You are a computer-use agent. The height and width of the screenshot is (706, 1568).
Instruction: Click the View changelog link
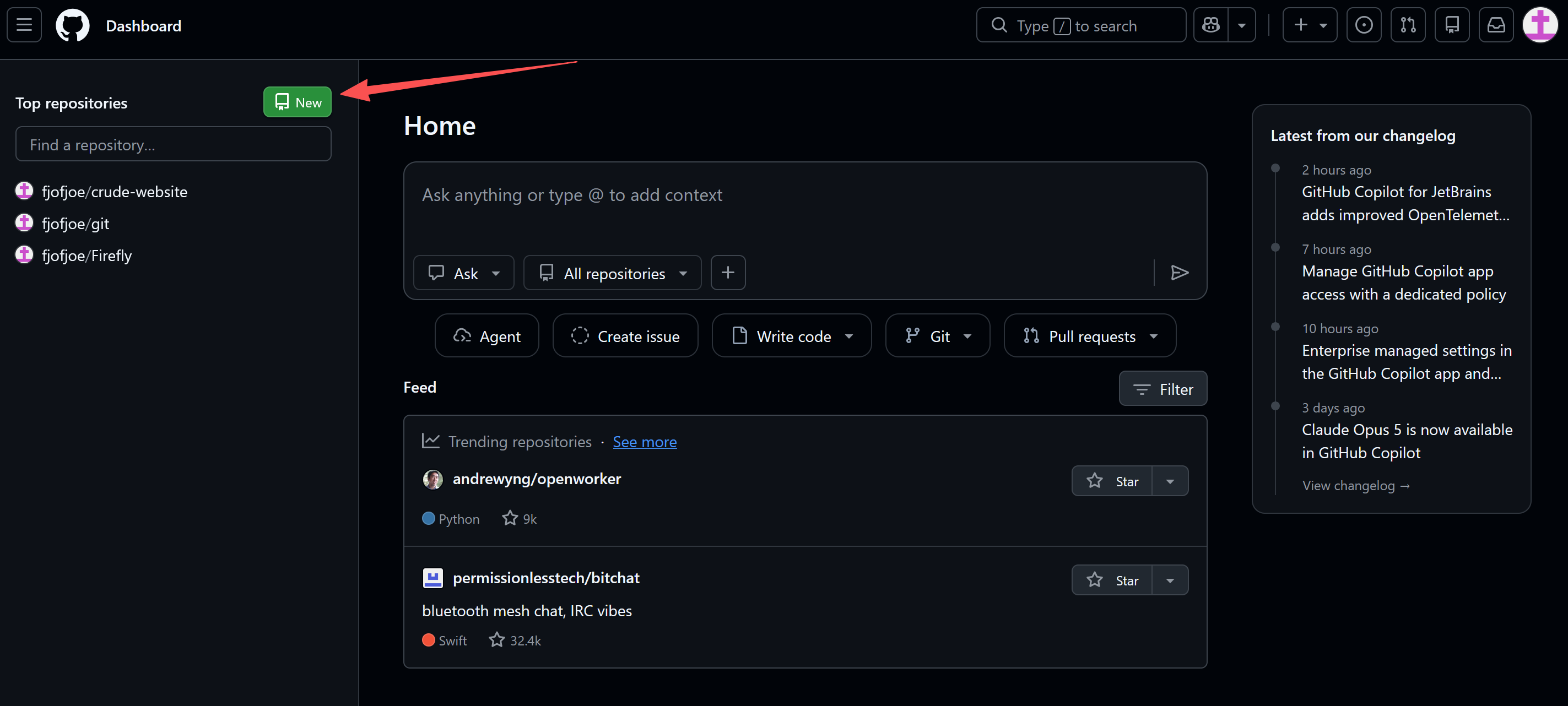click(x=1355, y=485)
